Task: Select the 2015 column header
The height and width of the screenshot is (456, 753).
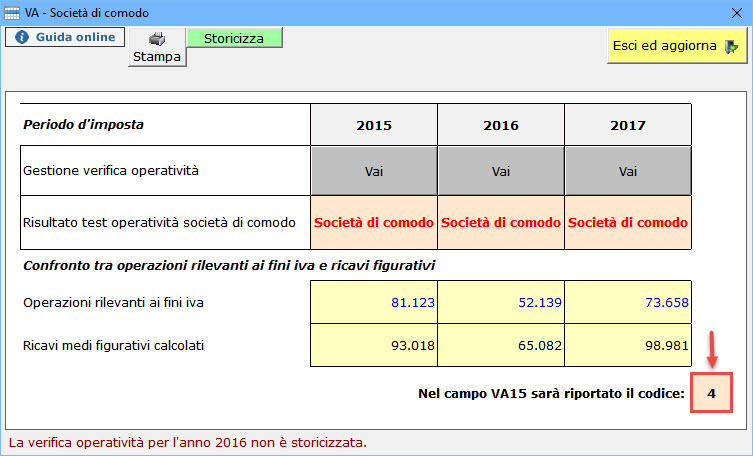Action: (x=374, y=125)
